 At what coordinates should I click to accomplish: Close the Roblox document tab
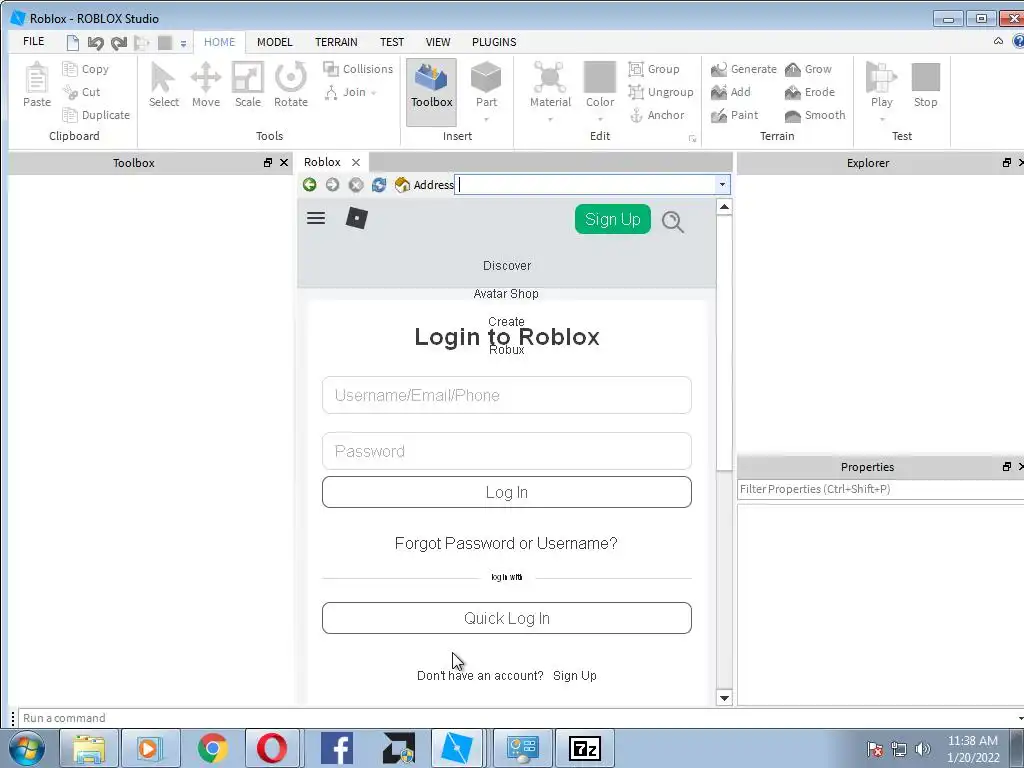coord(356,163)
